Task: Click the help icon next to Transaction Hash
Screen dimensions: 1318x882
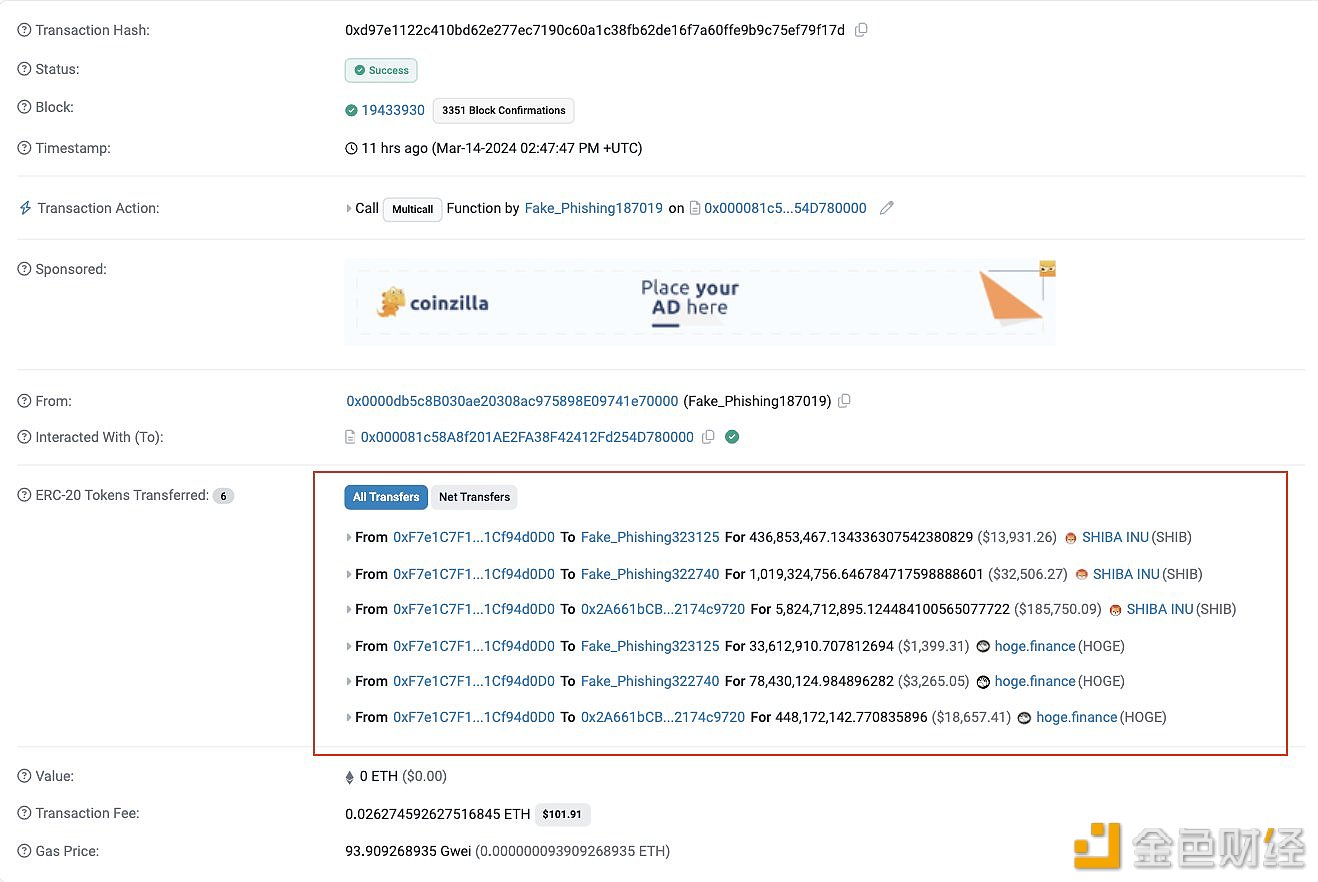Action: click(24, 31)
